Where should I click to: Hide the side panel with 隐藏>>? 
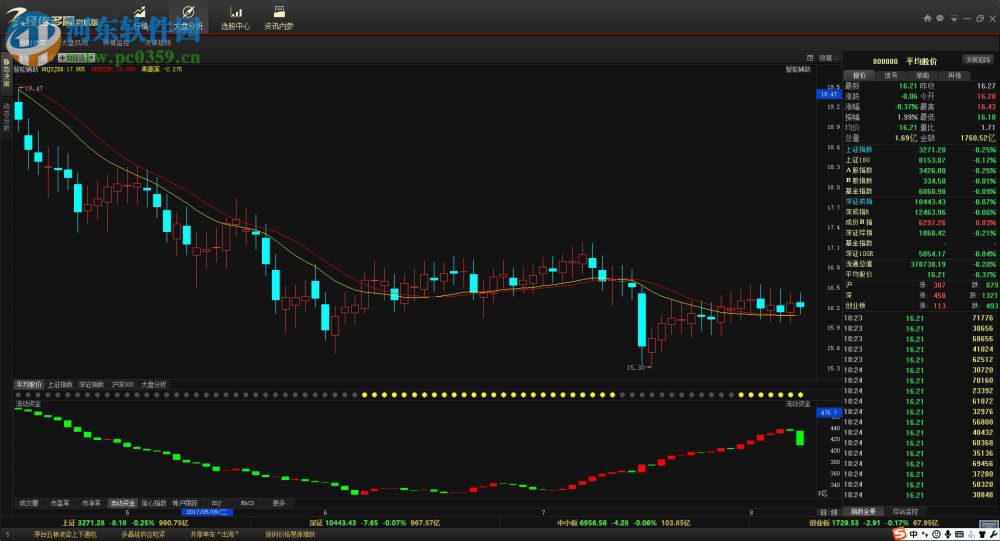click(x=829, y=58)
